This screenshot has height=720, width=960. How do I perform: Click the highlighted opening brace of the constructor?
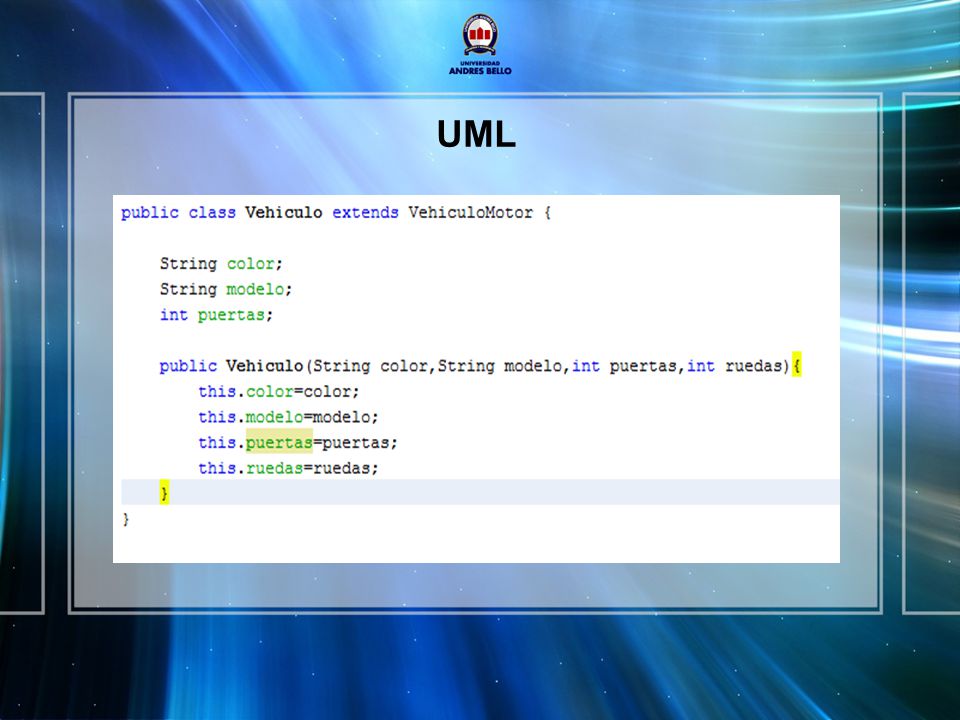(x=797, y=365)
